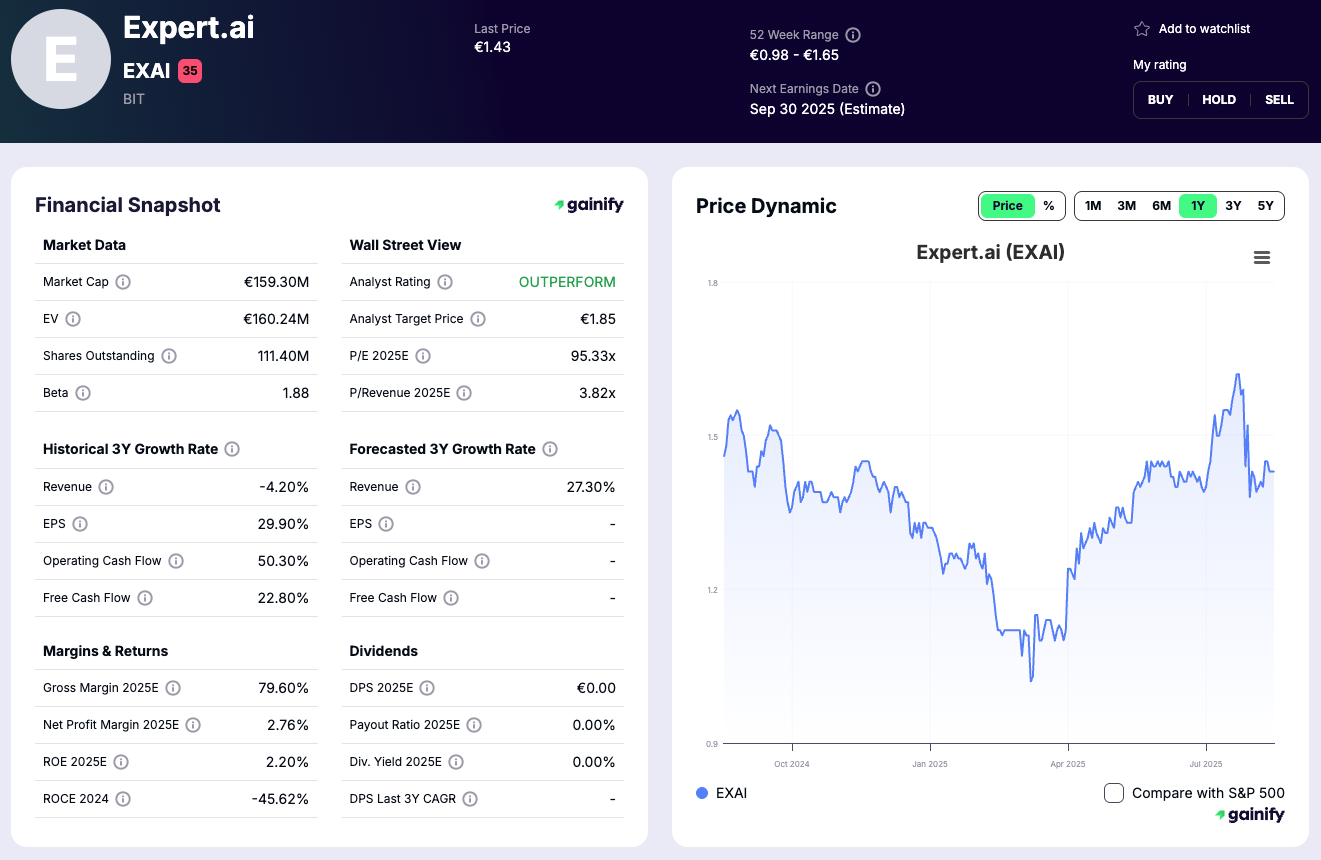Click Net Profit Margin 2025E info icon
Image resolution: width=1321 pixels, height=860 pixels.
coord(193,725)
